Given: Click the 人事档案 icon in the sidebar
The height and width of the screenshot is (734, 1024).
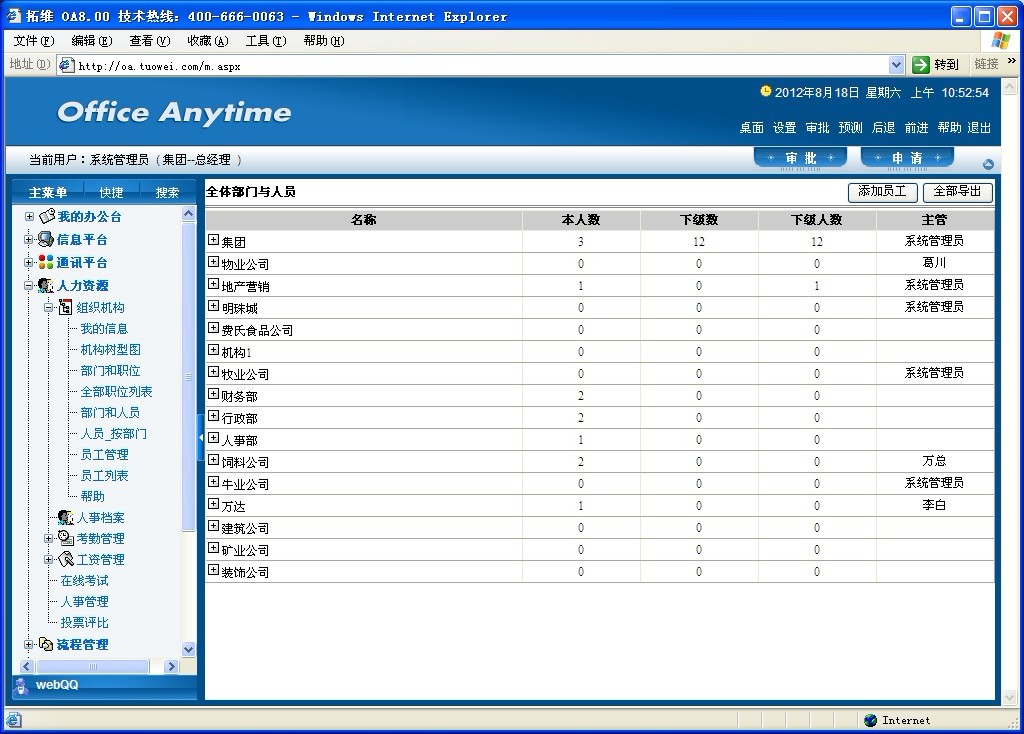Looking at the screenshot, I should (x=66, y=518).
